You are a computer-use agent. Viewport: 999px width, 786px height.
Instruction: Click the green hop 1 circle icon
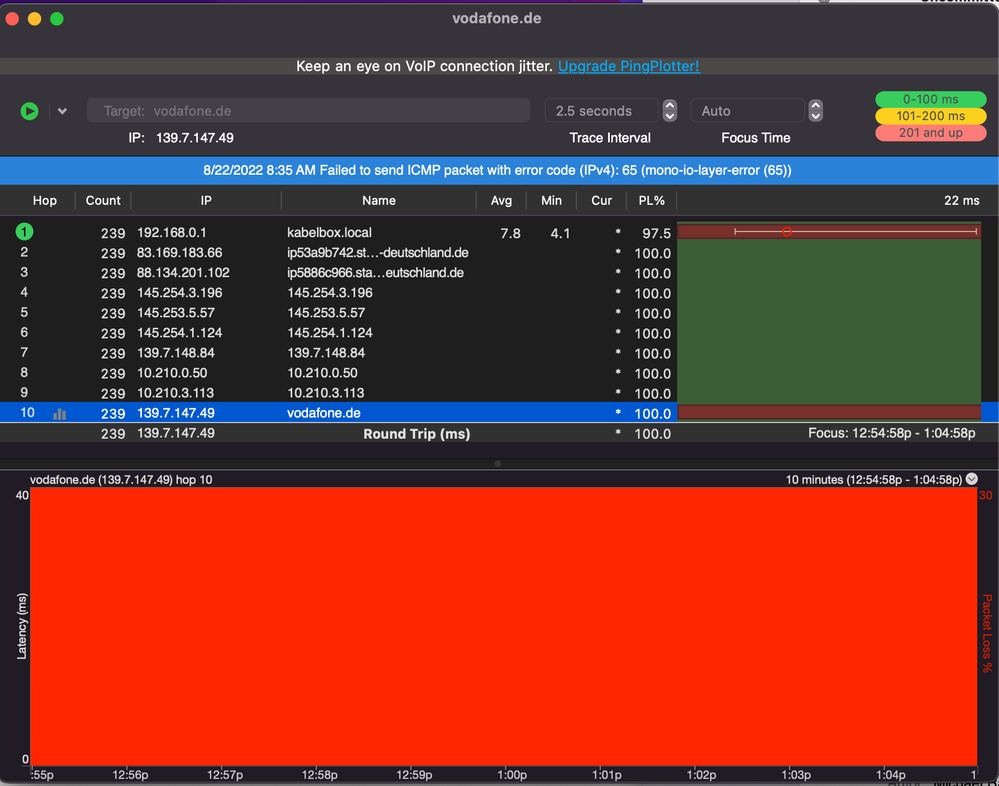(24, 232)
